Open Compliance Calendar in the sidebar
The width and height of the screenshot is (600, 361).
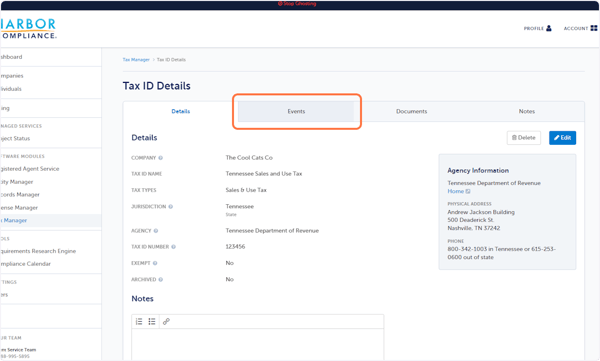(x=25, y=264)
